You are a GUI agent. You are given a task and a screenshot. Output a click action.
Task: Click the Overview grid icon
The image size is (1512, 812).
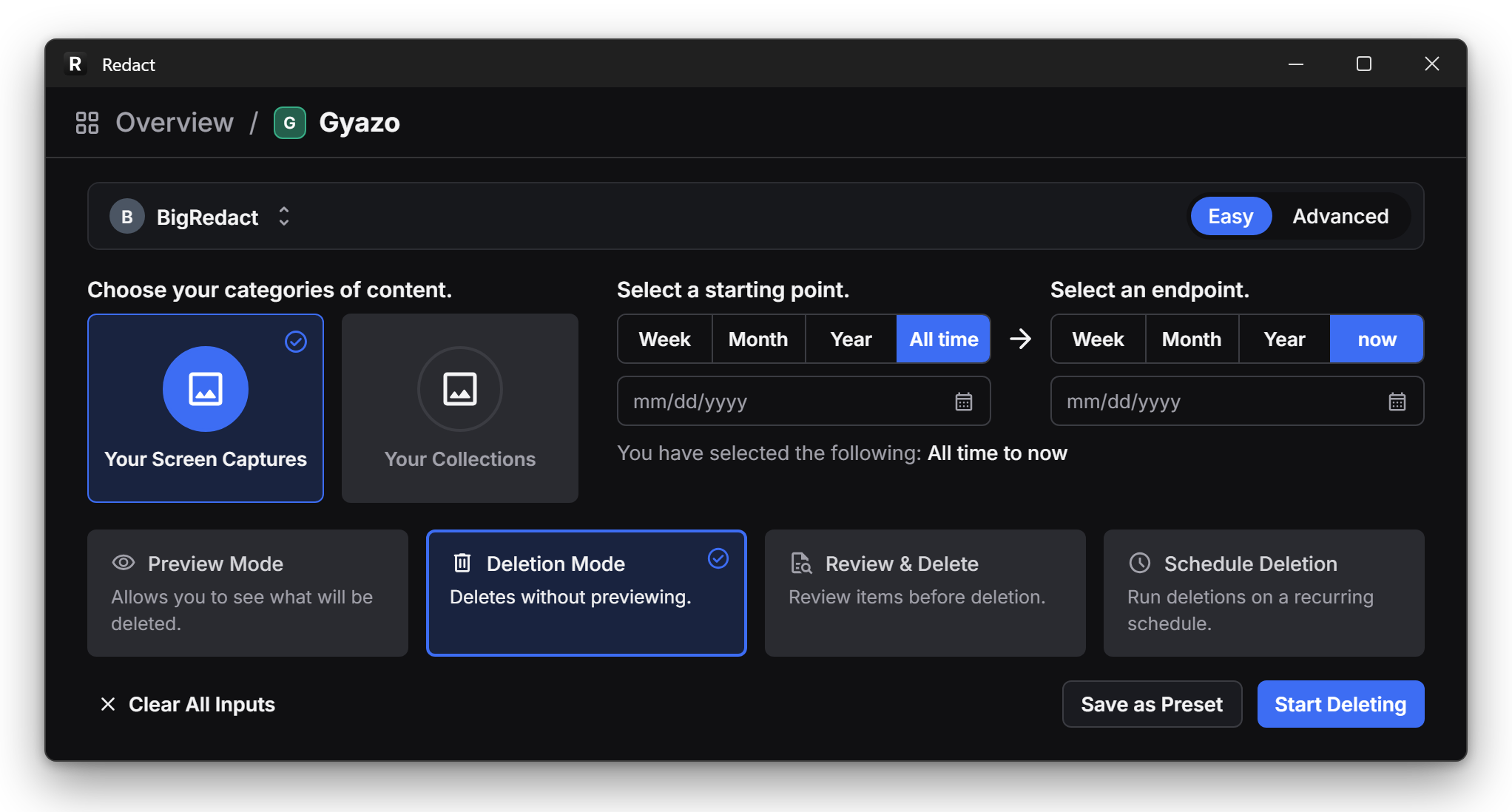[x=87, y=123]
